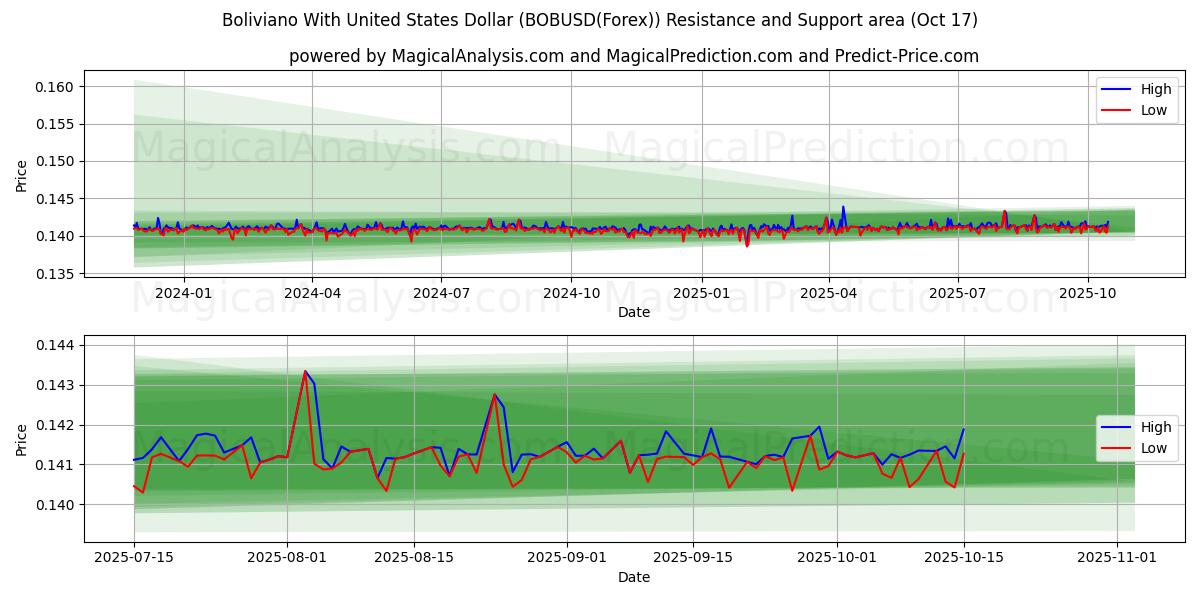Pick the 2025-10 date tick on top chart

coord(1088,293)
